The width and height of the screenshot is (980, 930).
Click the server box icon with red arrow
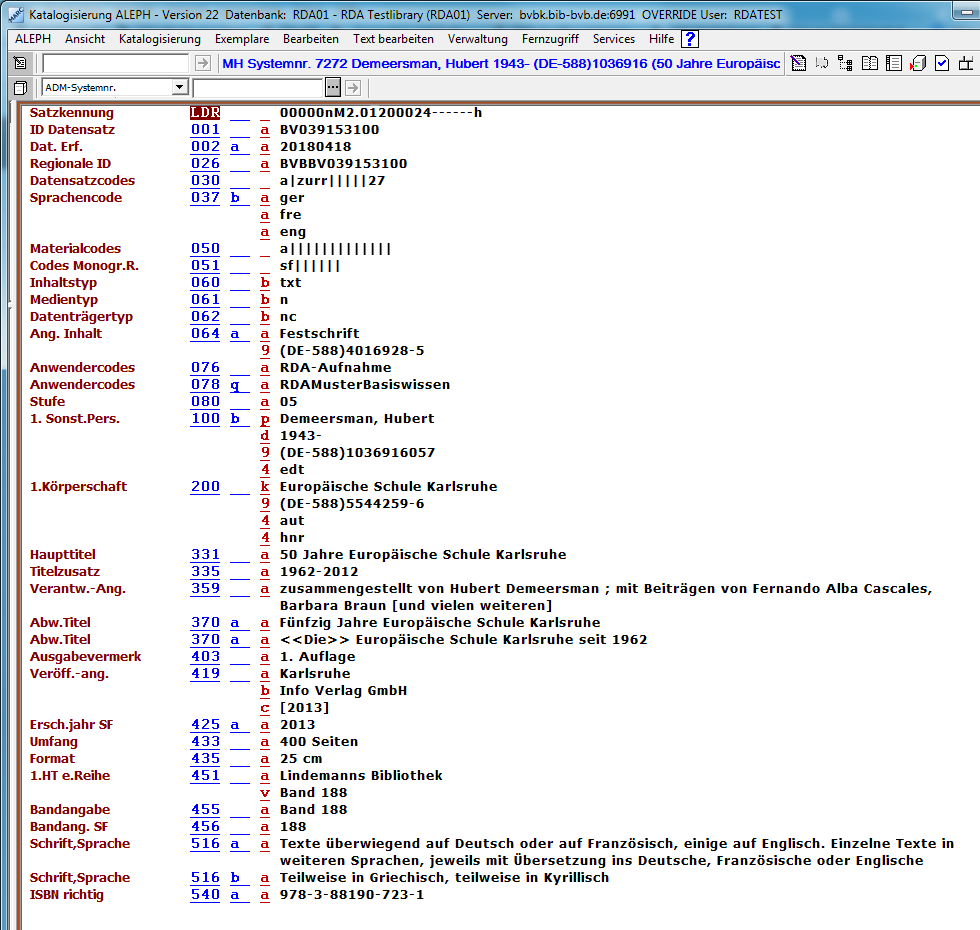point(918,64)
